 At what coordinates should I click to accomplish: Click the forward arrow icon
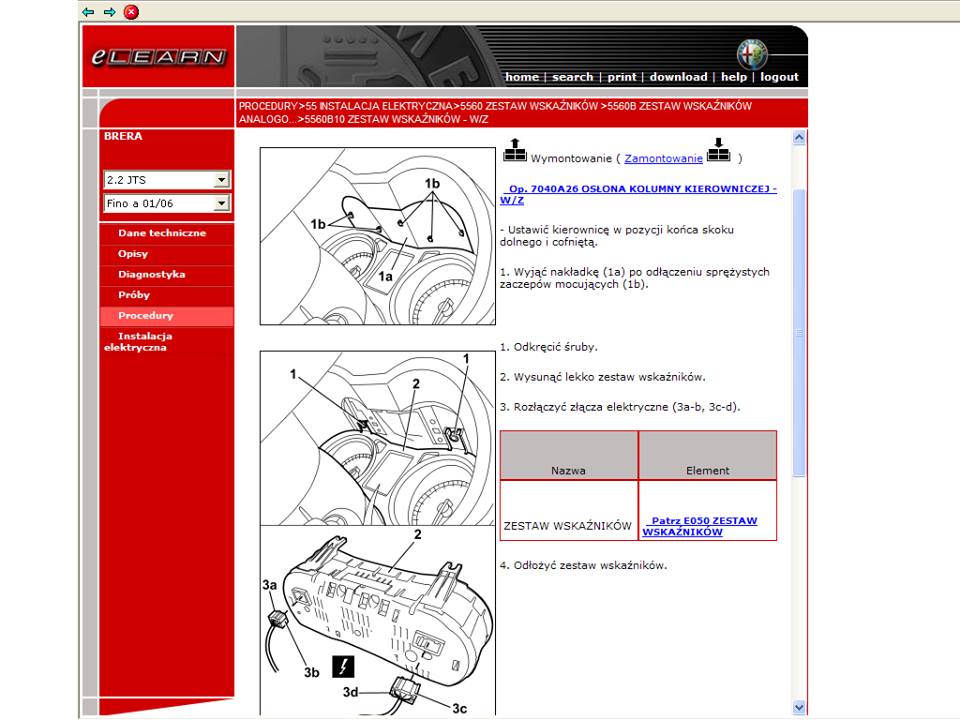[110, 12]
